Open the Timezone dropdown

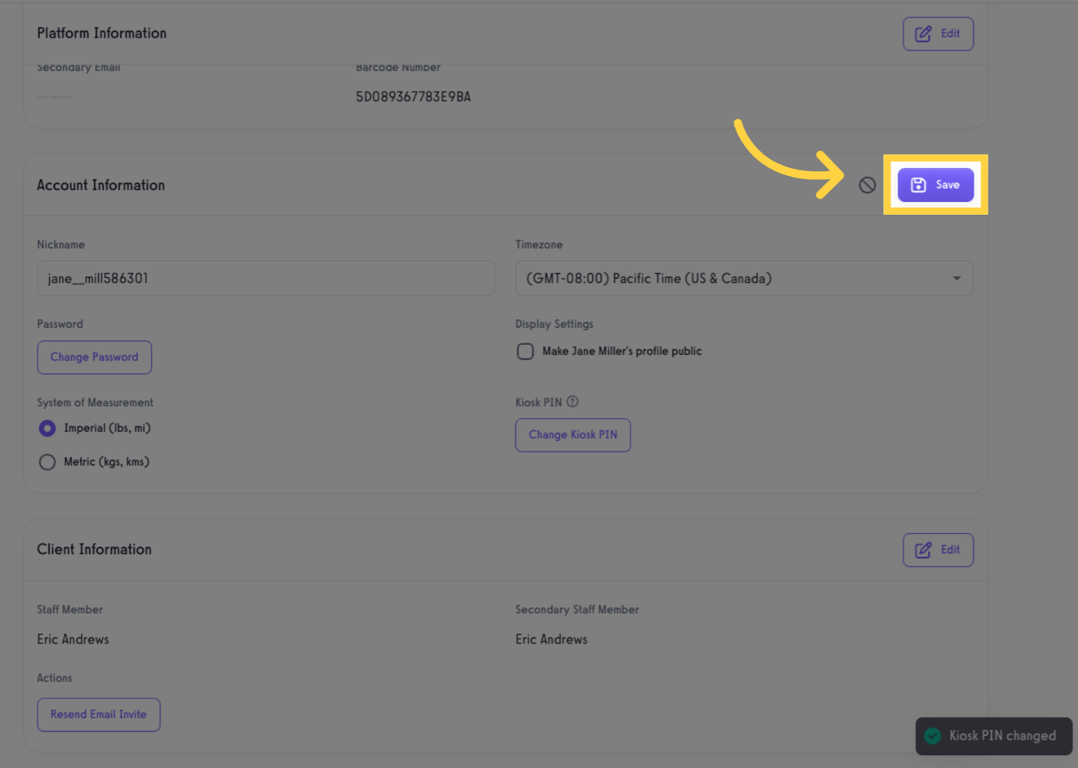[744, 277]
